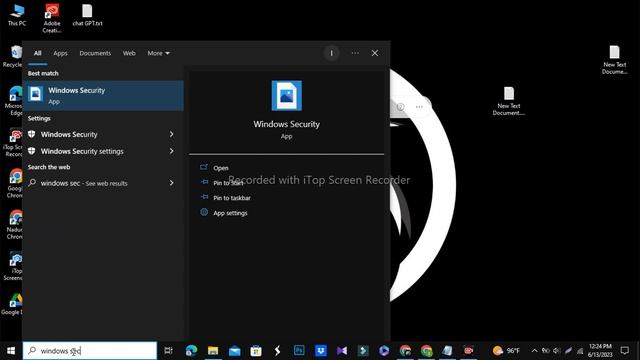640x360 pixels.
Task: Open the Mail app from the taskbar
Action: point(234,351)
